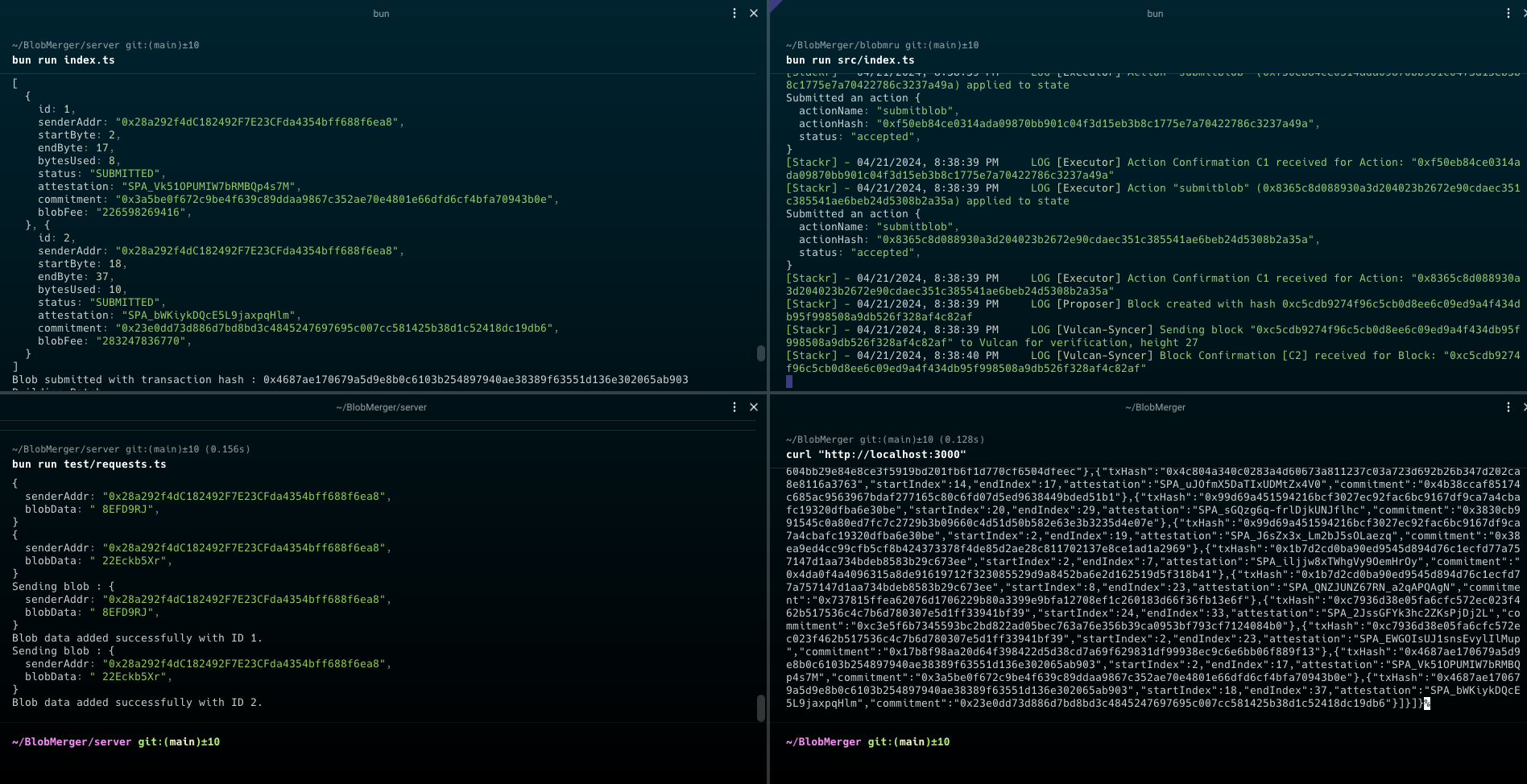Click the "id: 1," line
Screen dimensions: 1527x784
coord(57,109)
